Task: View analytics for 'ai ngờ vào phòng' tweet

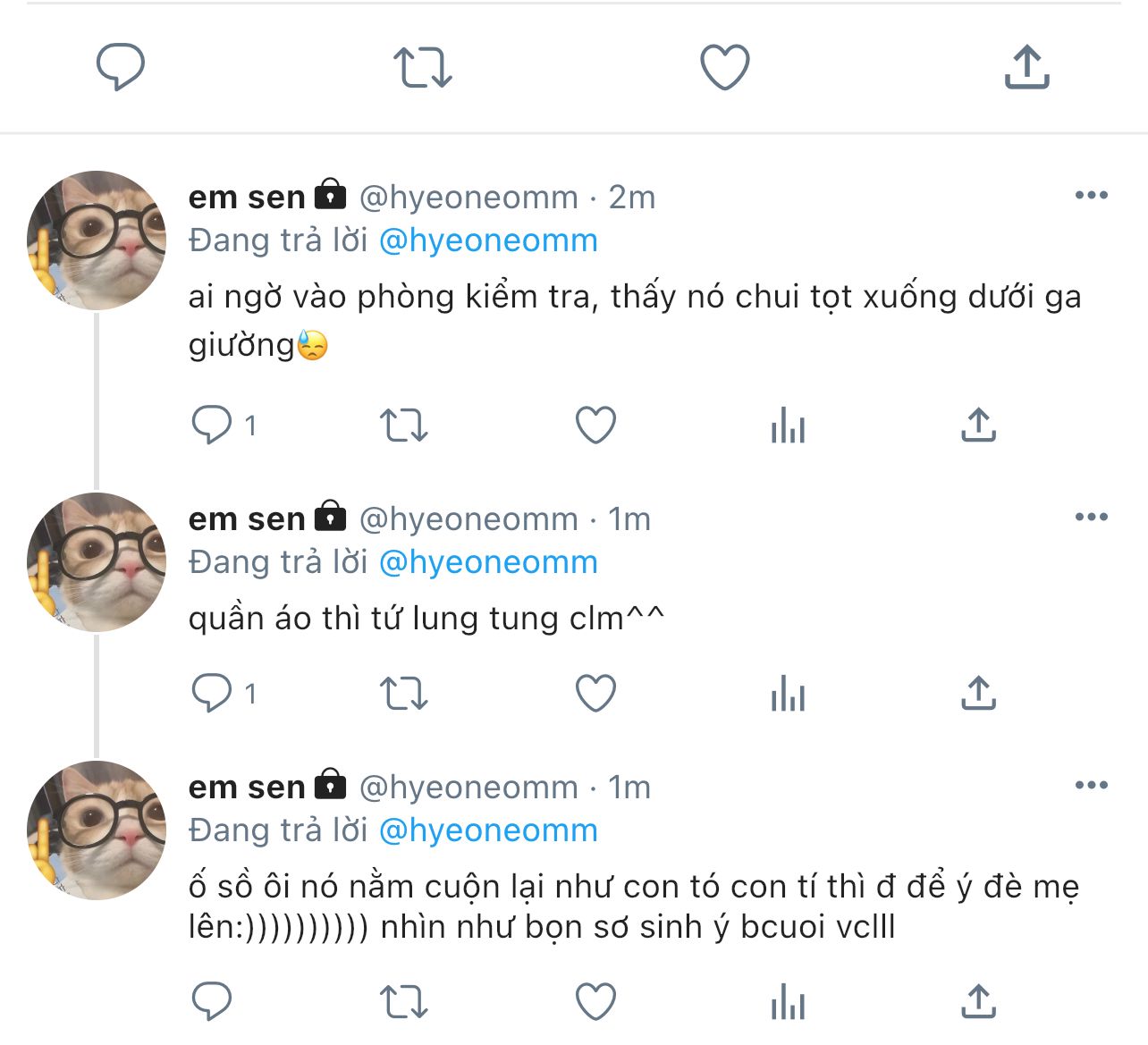Action: [788, 426]
